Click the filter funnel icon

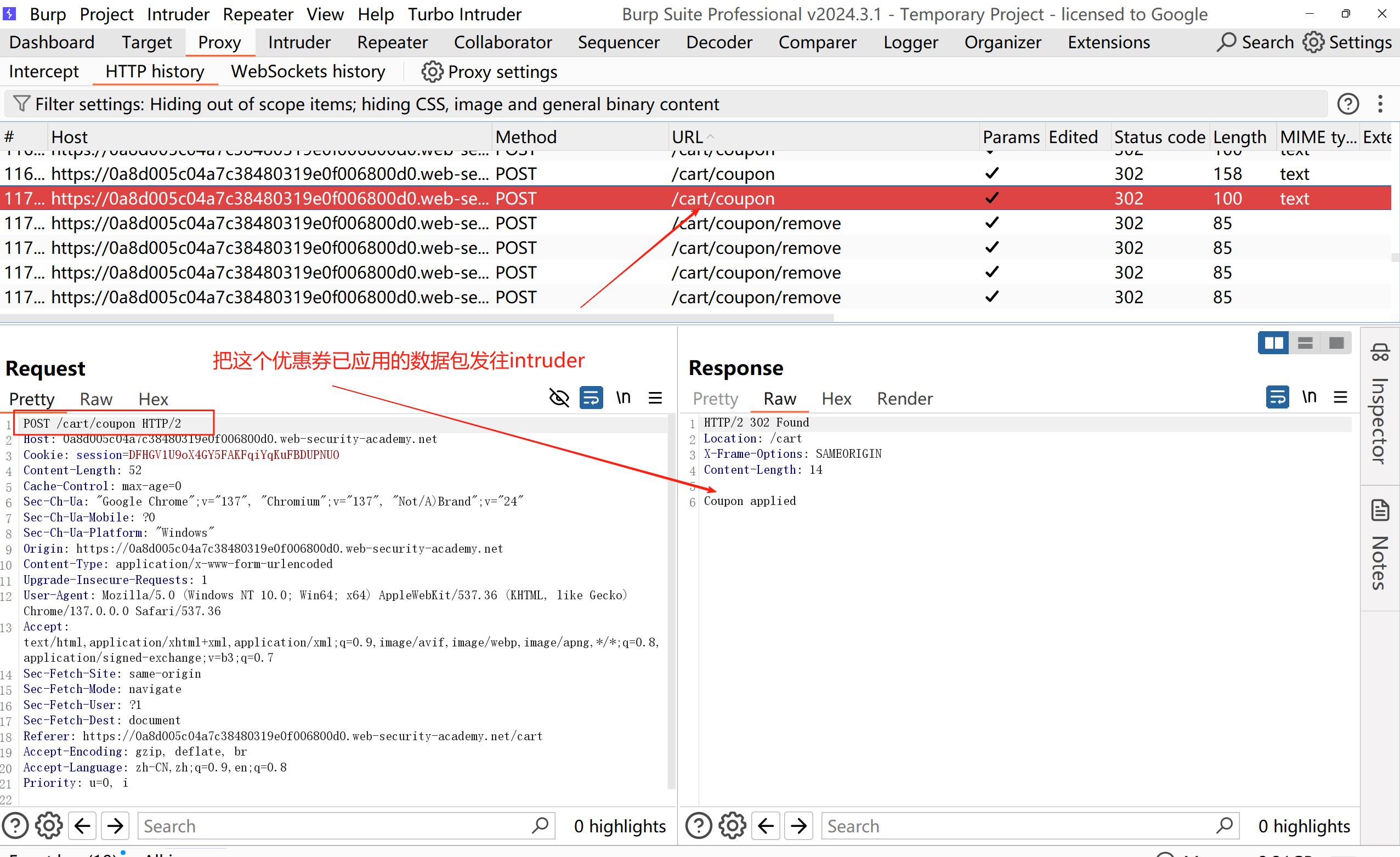click(x=21, y=104)
